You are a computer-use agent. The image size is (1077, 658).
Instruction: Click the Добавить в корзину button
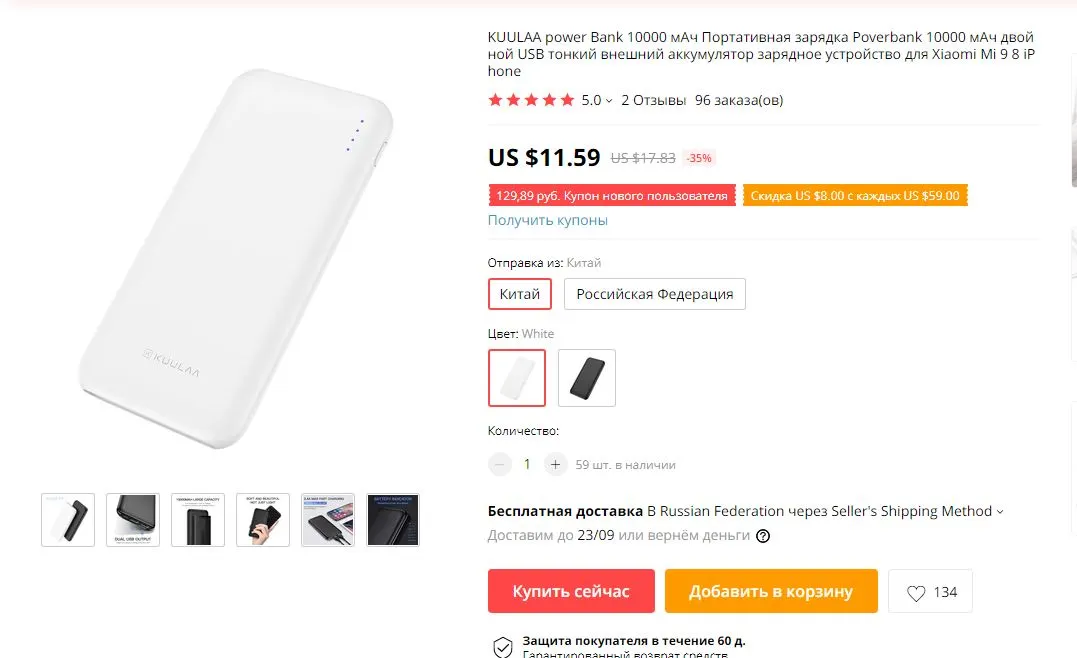click(x=771, y=591)
